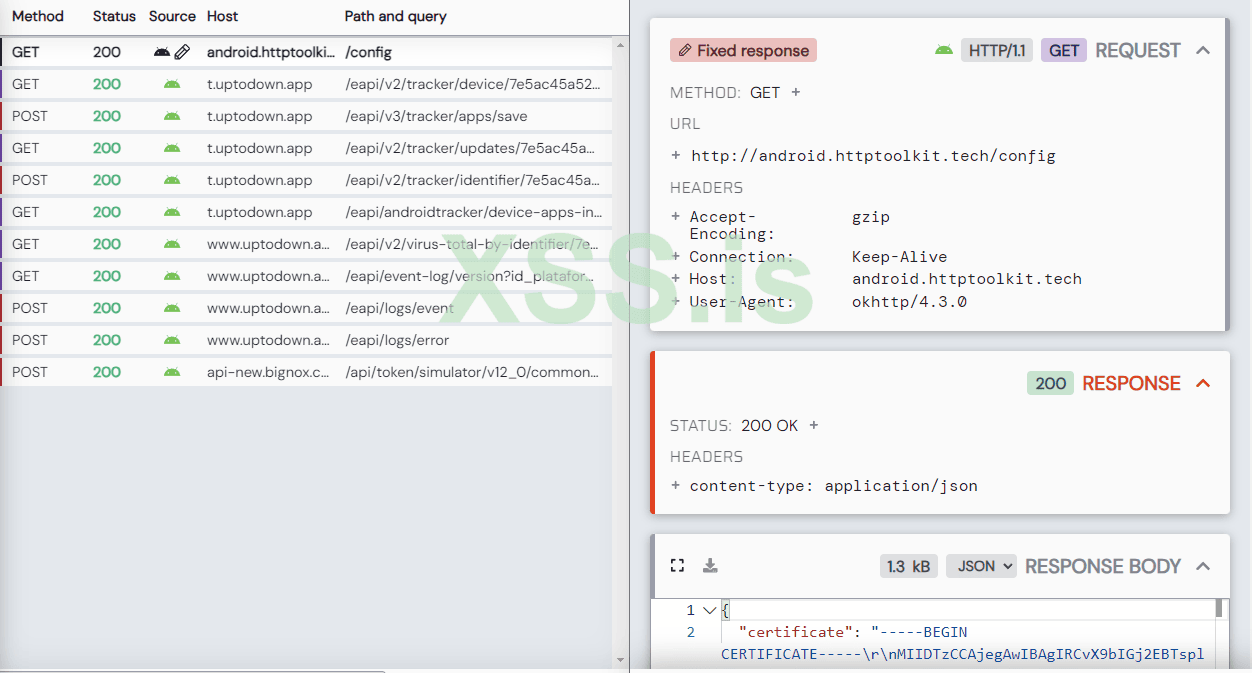Expand STATUS 200 OK details
This screenshot has width=1252, height=673.
coord(814,425)
